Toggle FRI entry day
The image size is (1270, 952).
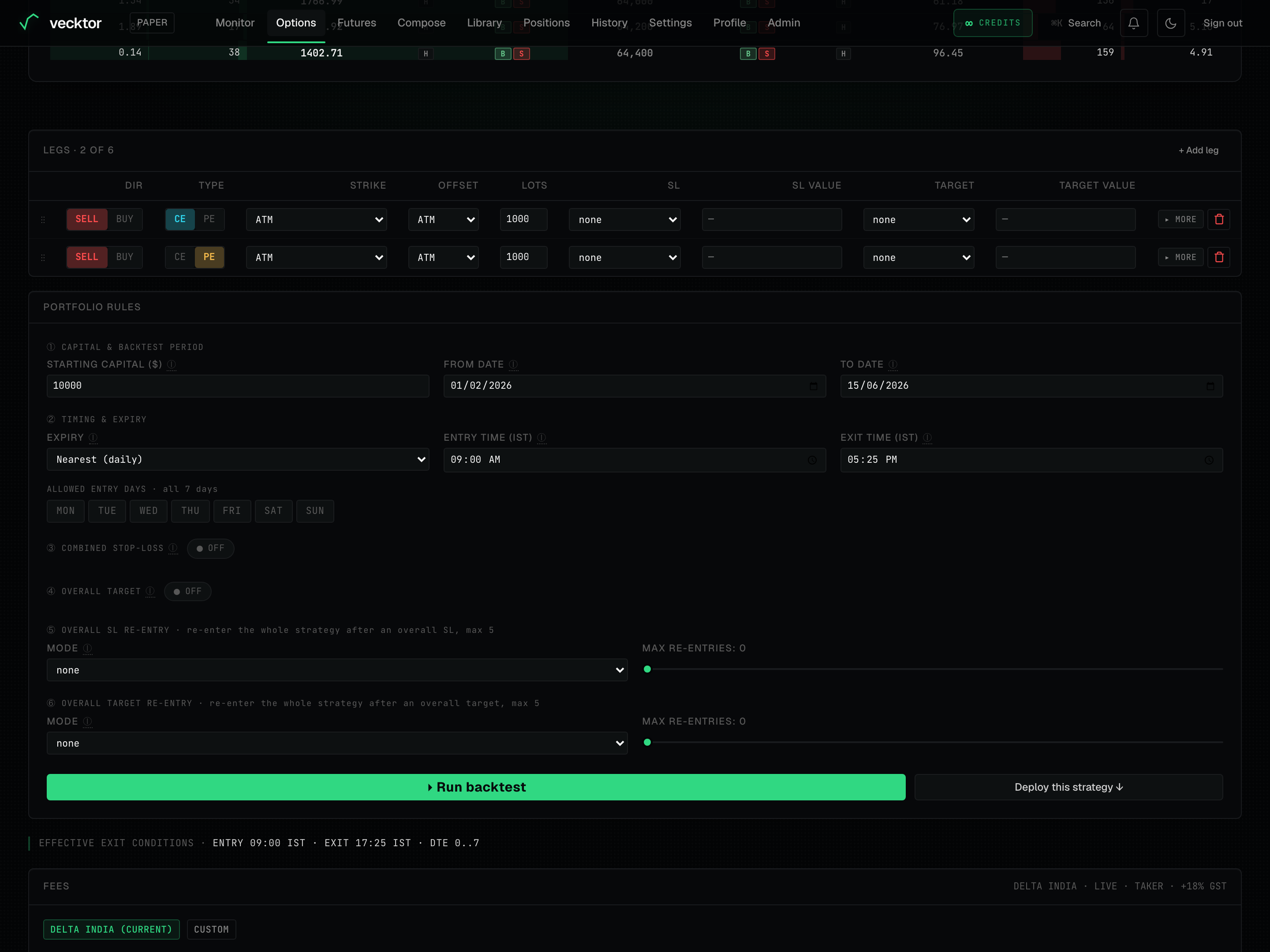click(232, 511)
